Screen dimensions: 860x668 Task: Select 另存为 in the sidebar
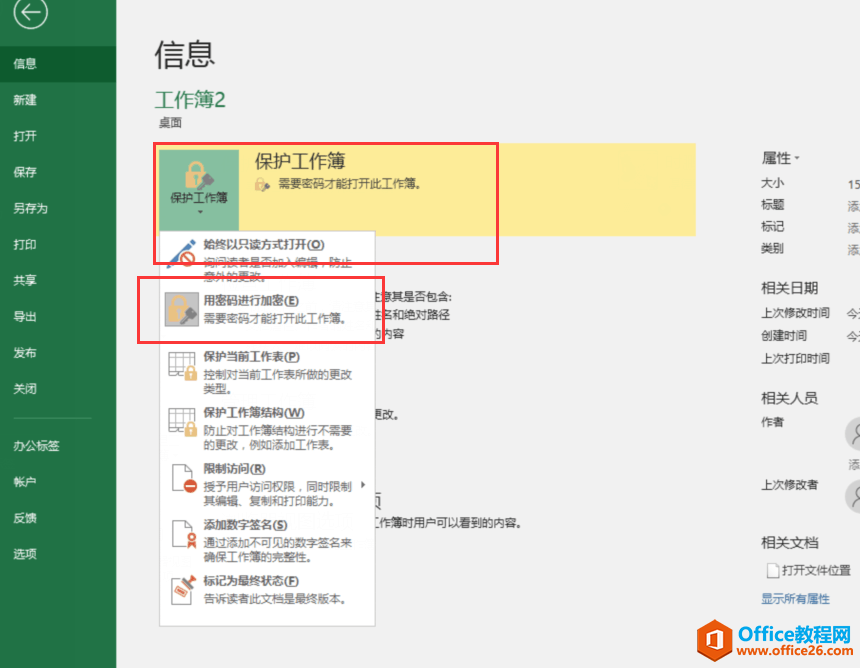pos(31,208)
